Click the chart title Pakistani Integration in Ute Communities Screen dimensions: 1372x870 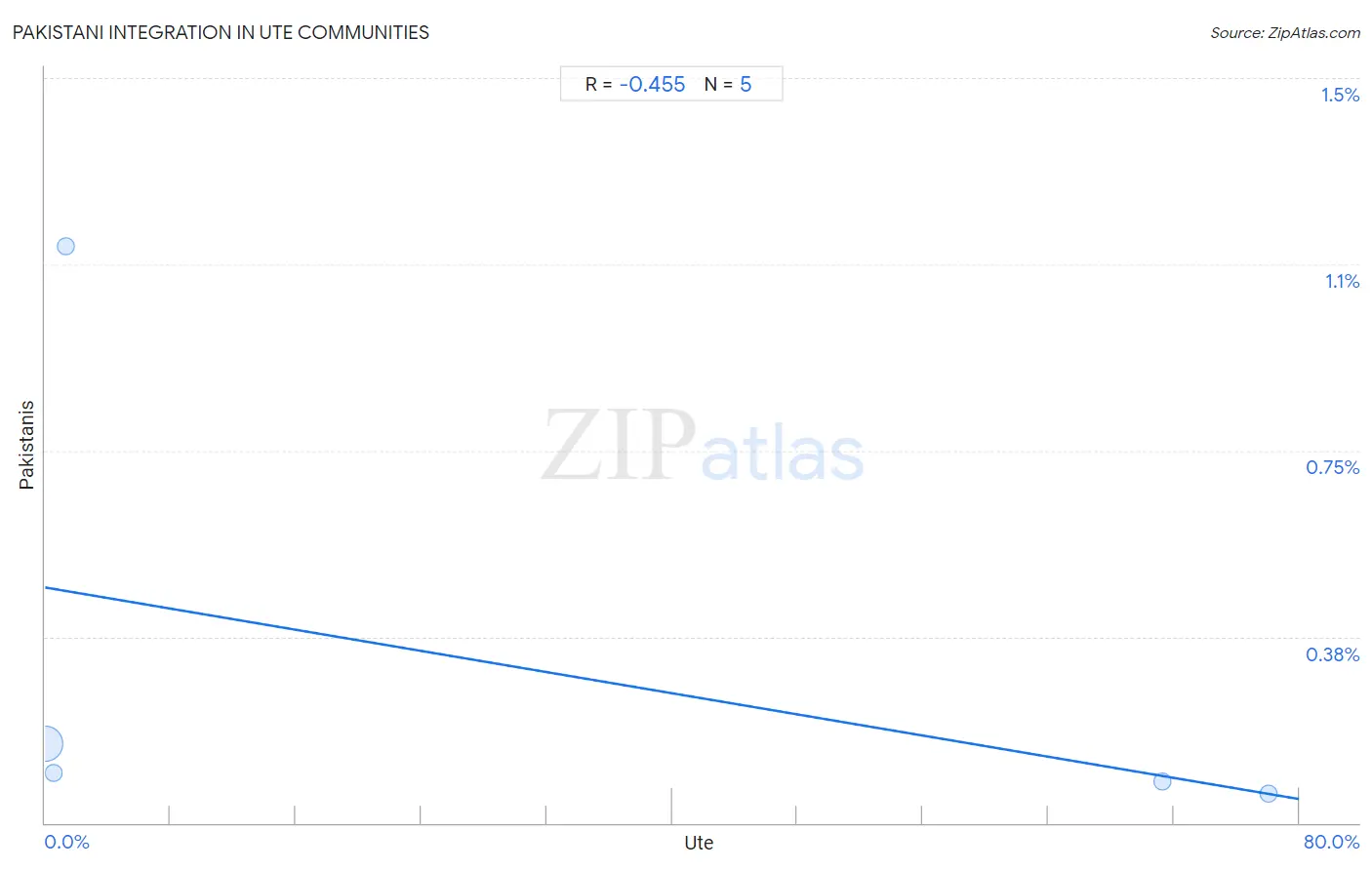coord(221,32)
